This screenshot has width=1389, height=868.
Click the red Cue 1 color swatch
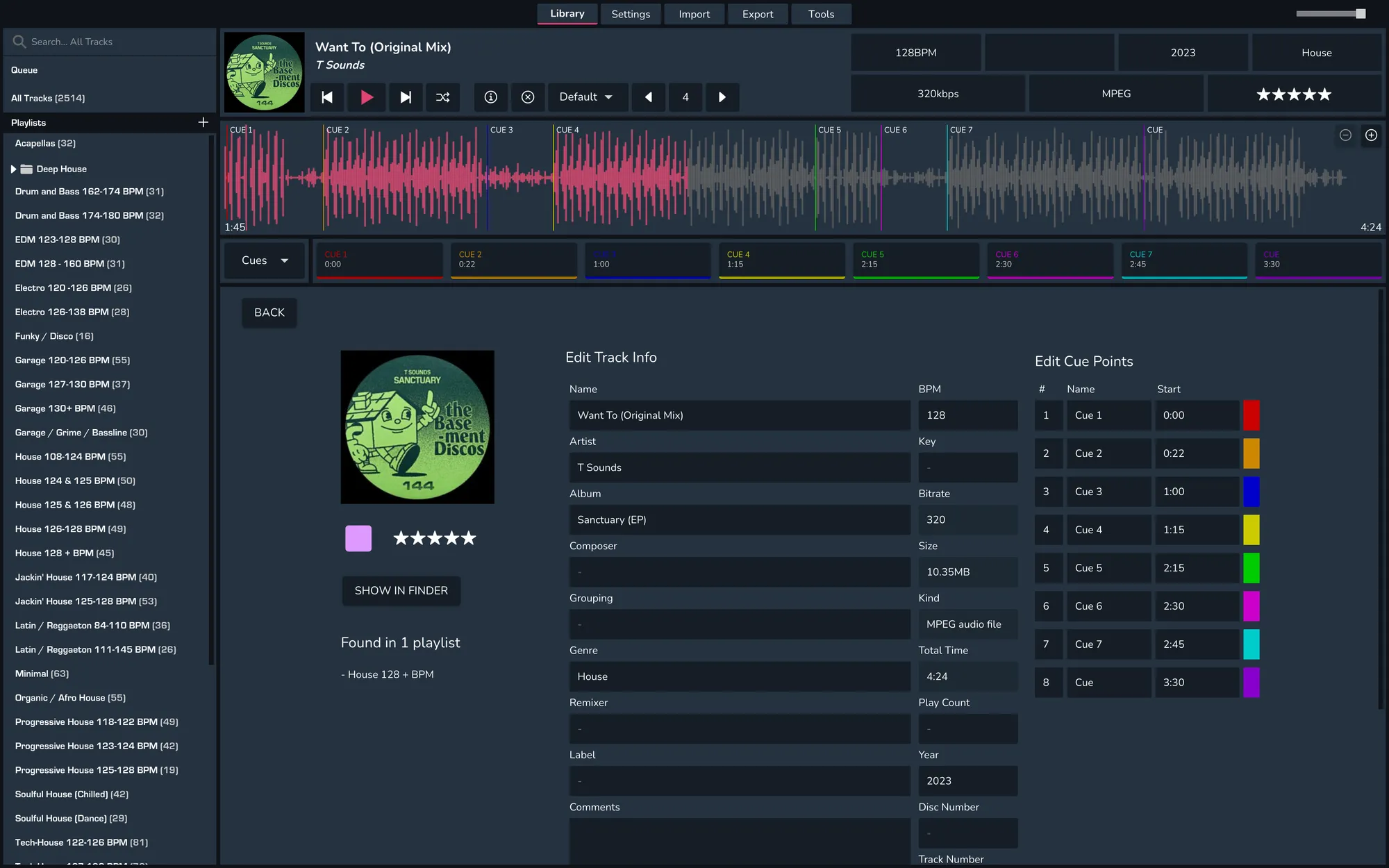[1251, 415]
